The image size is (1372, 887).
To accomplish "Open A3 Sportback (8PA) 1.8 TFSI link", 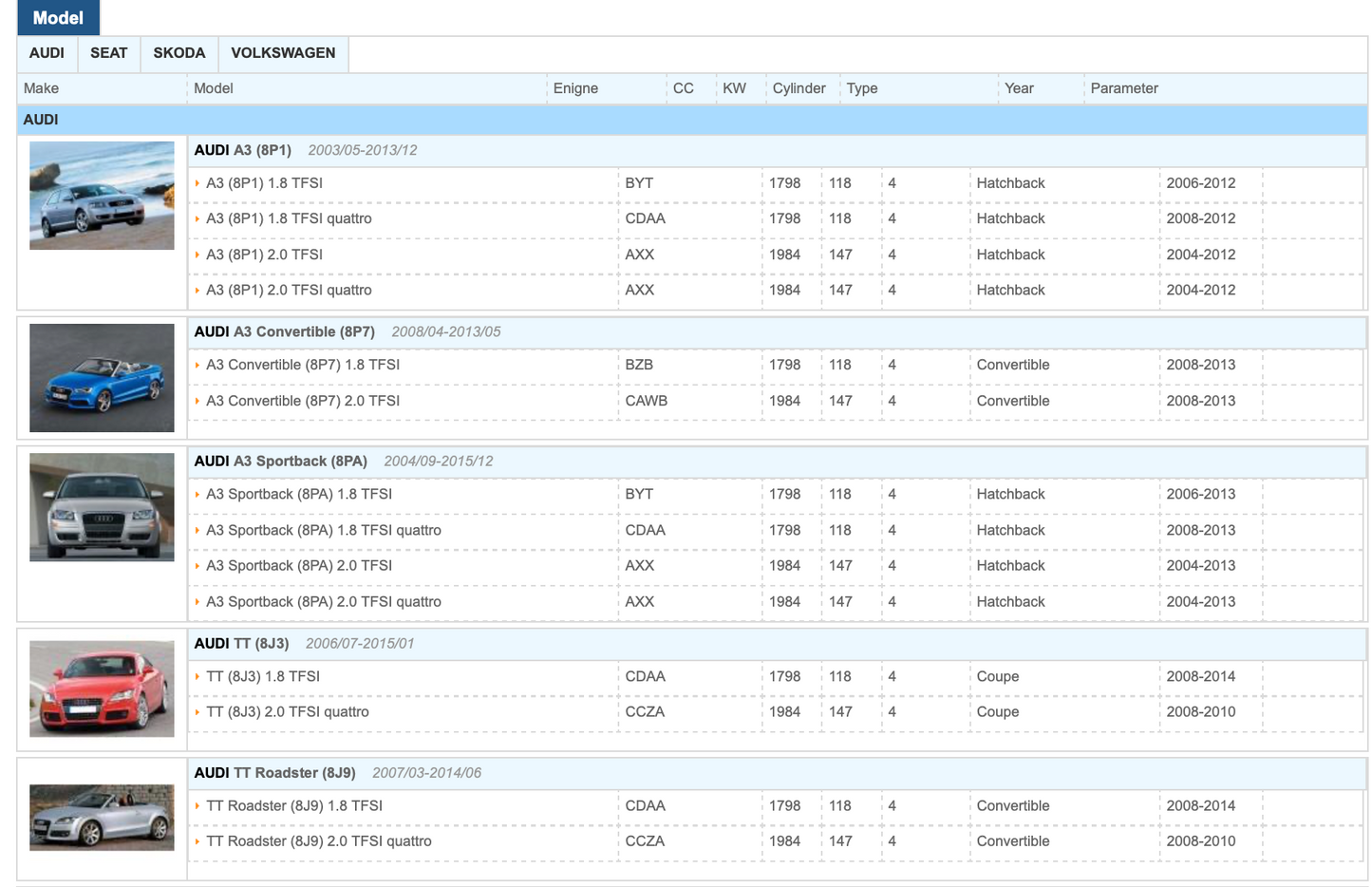I will pos(299,494).
